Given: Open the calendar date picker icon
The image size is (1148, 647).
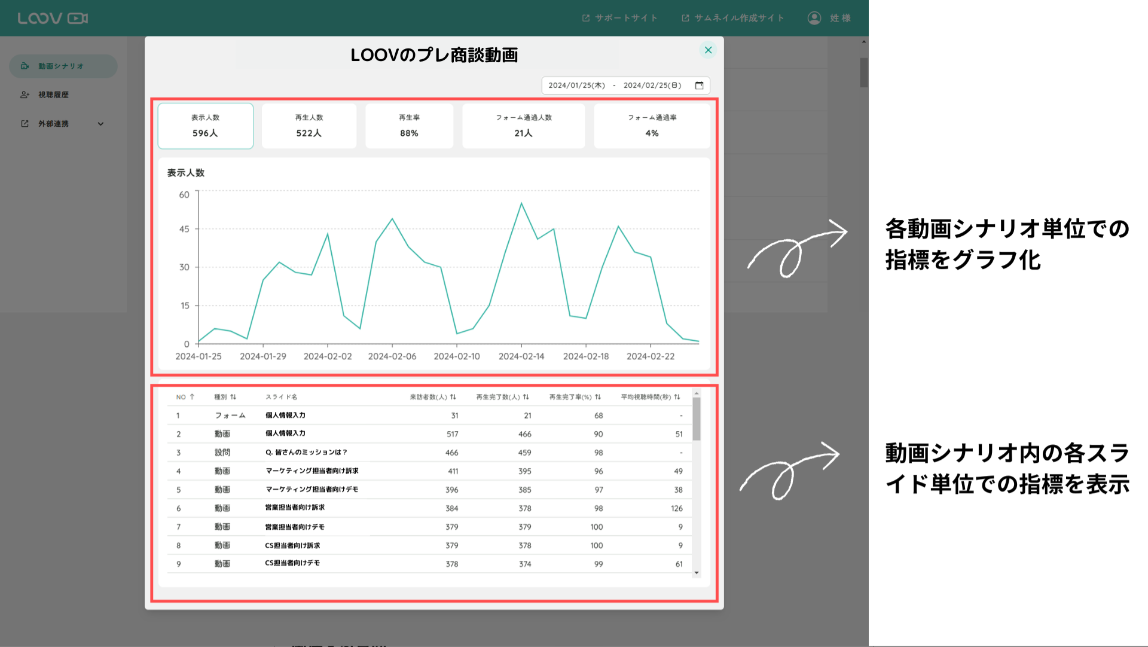Looking at the screenshot, I should [699, 86].
